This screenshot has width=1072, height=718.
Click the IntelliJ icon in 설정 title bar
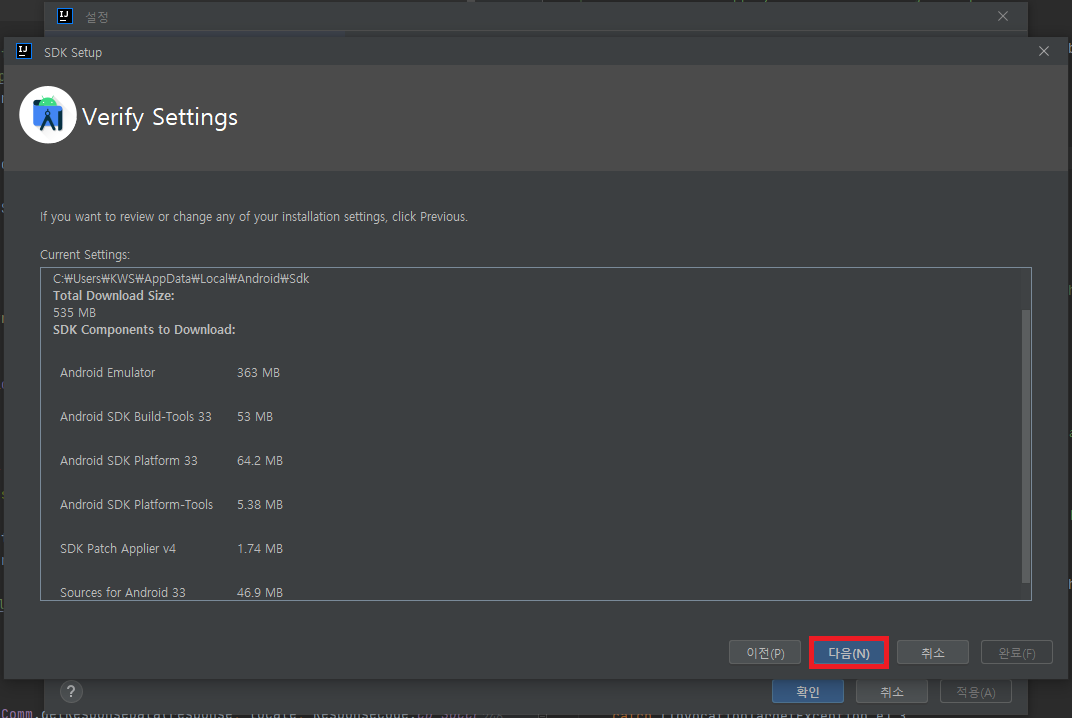pyautogui.click(x=65, y=16)
